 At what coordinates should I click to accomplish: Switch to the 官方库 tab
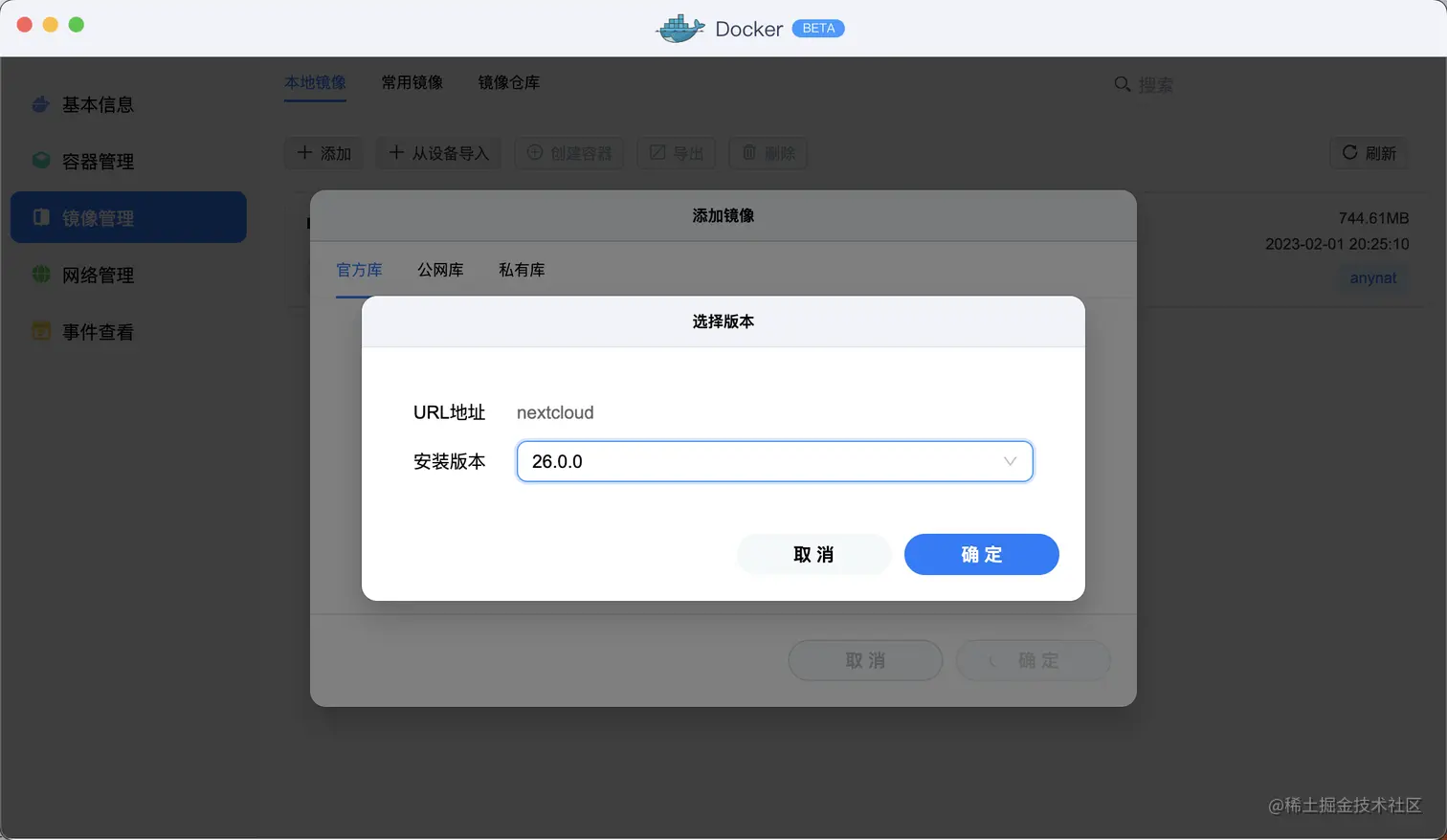(x=359, y=270)
